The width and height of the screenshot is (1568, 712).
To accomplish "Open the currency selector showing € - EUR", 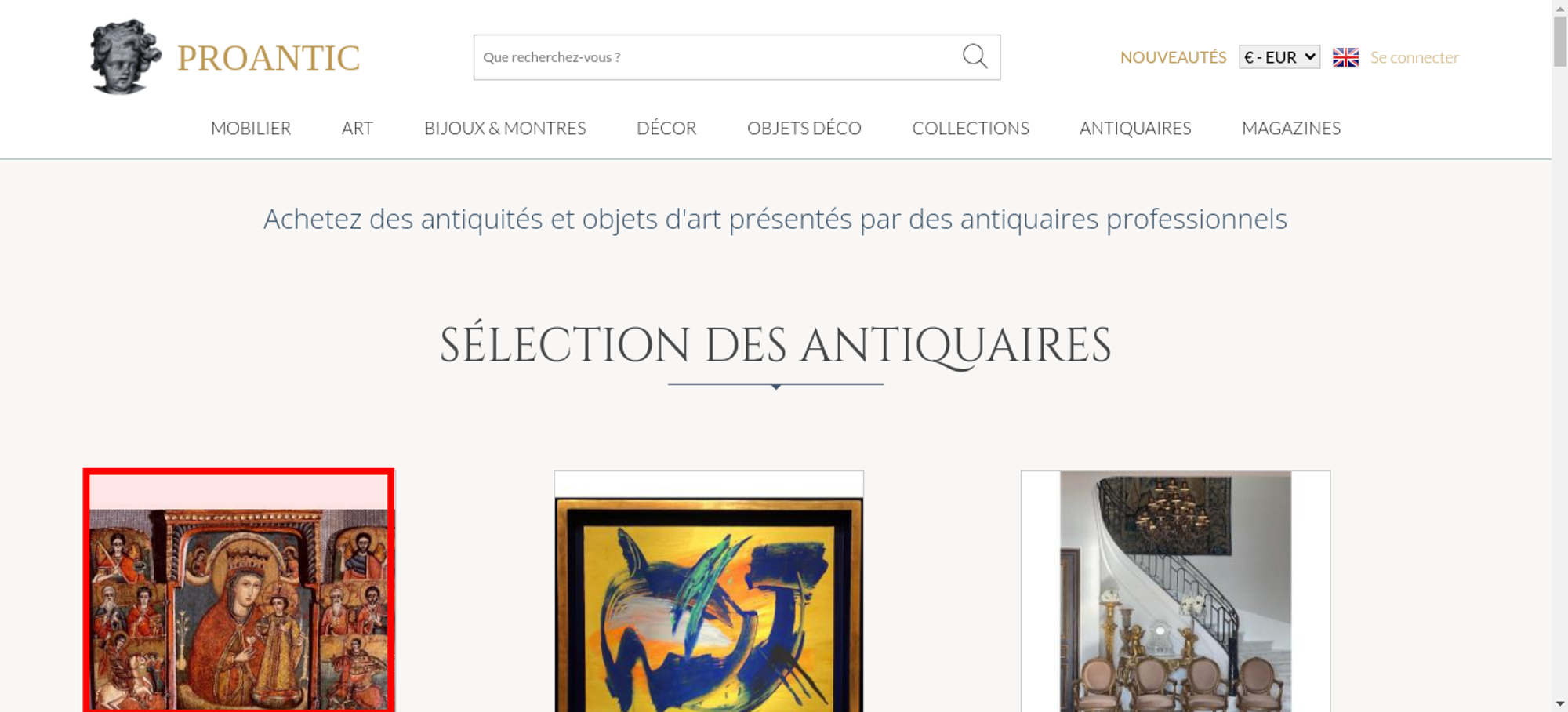I will tap(1279, 57).
